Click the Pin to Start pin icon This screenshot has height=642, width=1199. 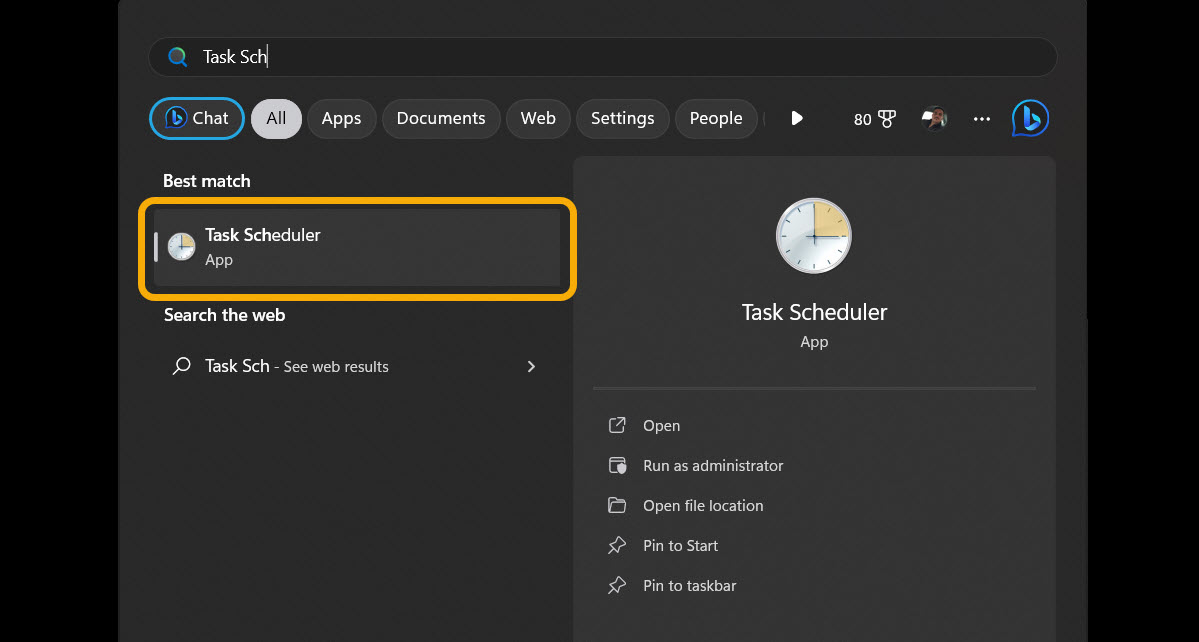point(618,545)
